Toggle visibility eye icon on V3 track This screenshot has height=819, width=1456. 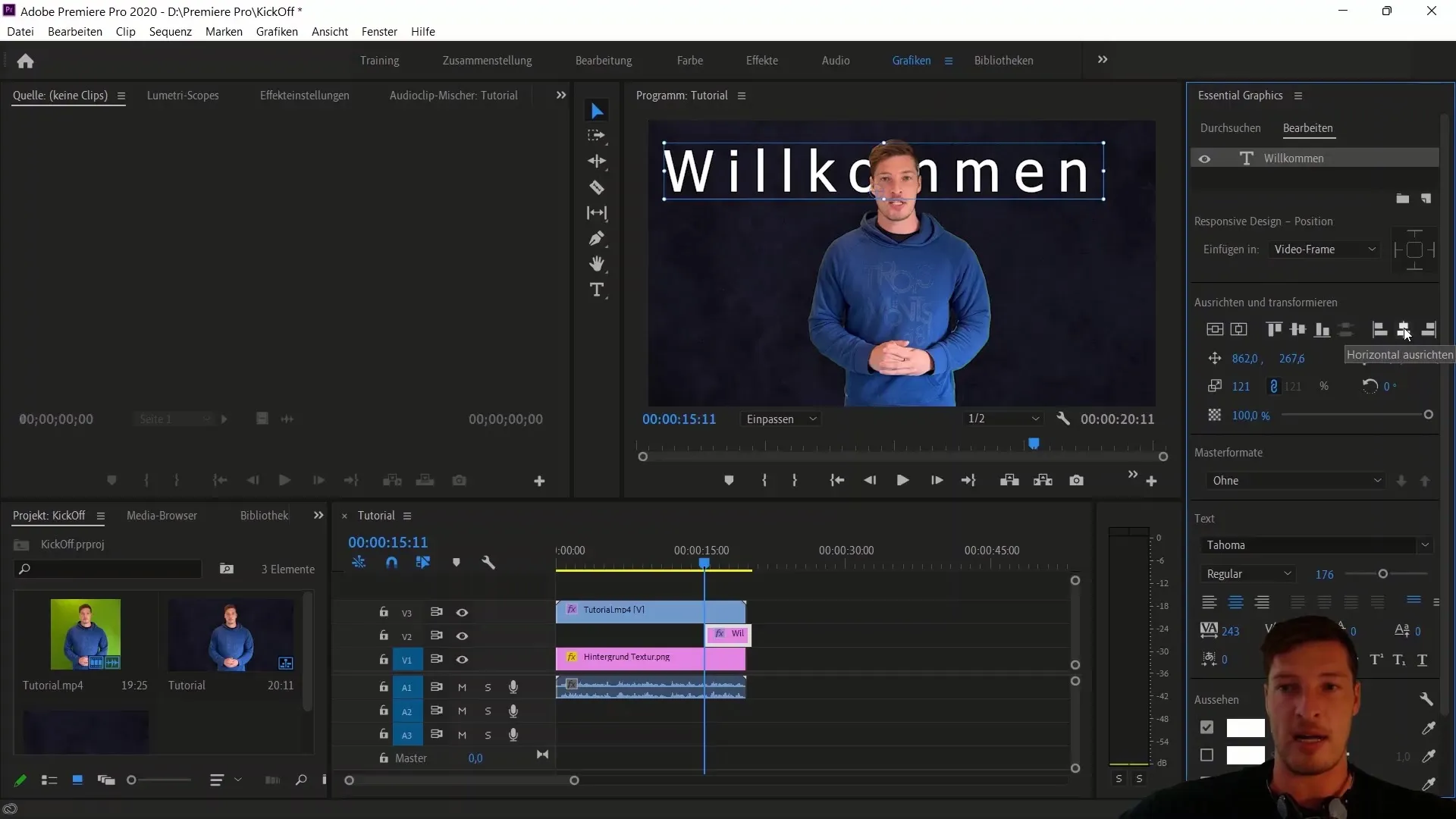coord(462,611)
